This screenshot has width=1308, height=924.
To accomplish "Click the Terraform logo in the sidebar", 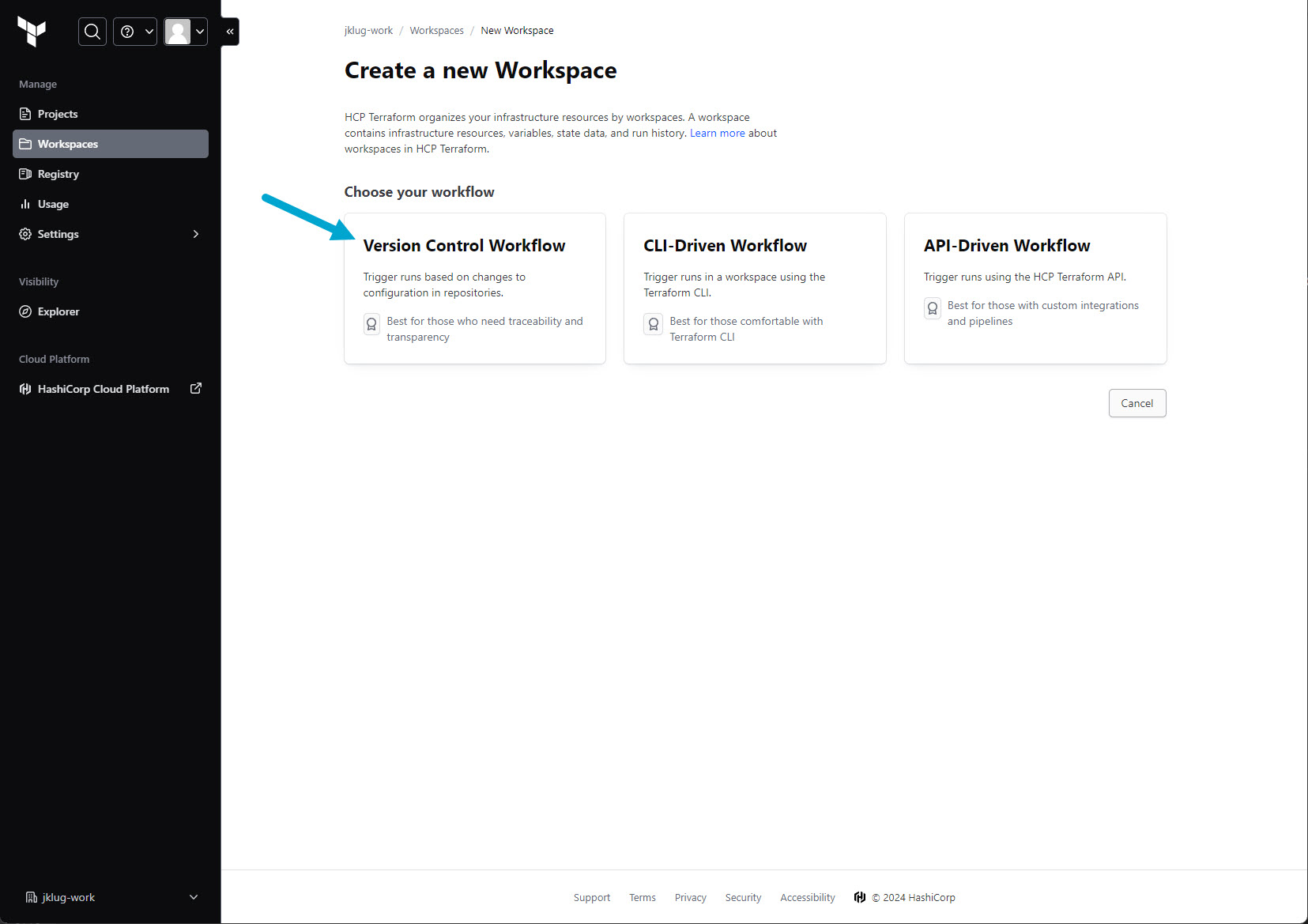I will [x=32, y=32].
